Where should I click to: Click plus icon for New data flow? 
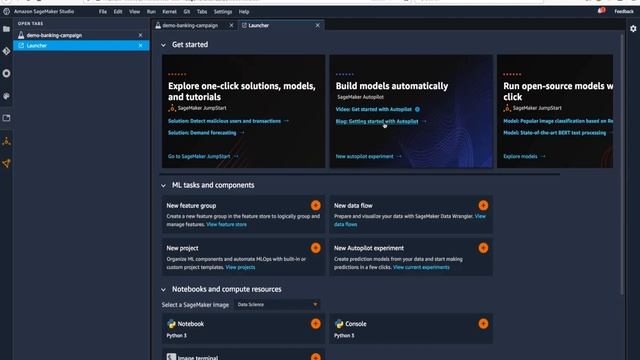click(483, 205)
